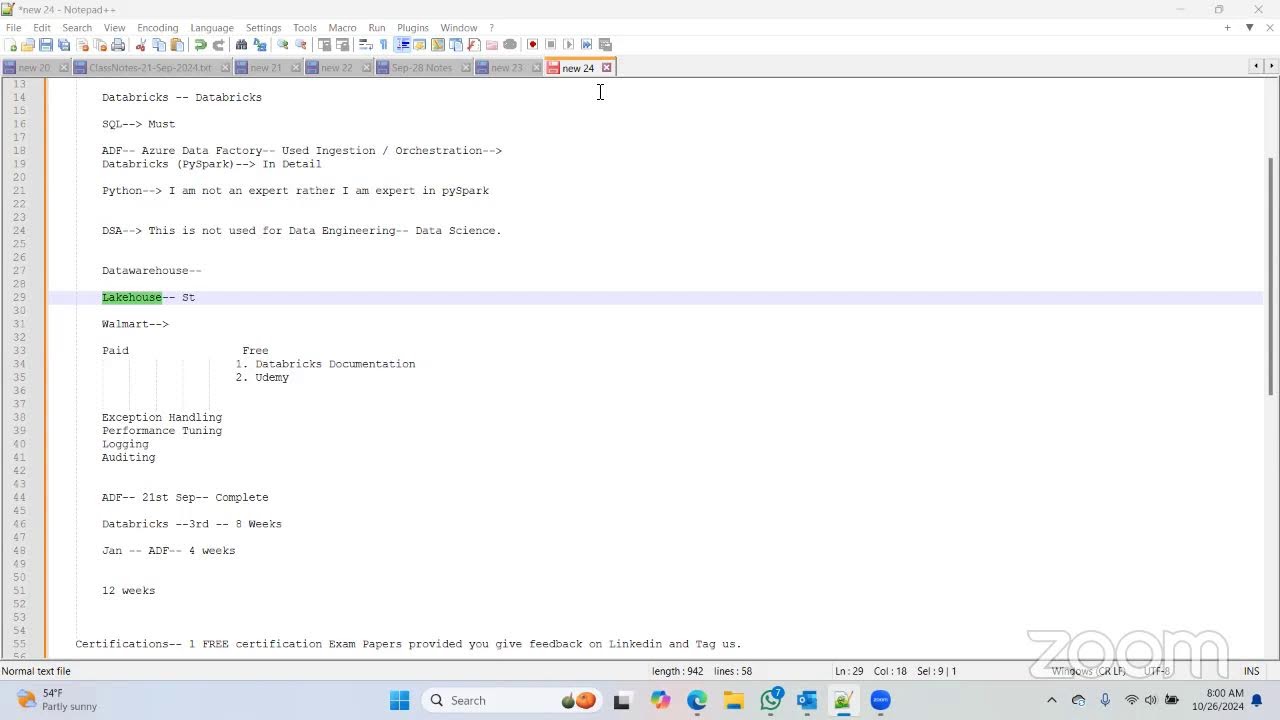Viewport: 1280px width, 720px height.
Task: Toggle synchronize vertical scrolling icon
Action: pyautogui.click(x=324, y=44)
